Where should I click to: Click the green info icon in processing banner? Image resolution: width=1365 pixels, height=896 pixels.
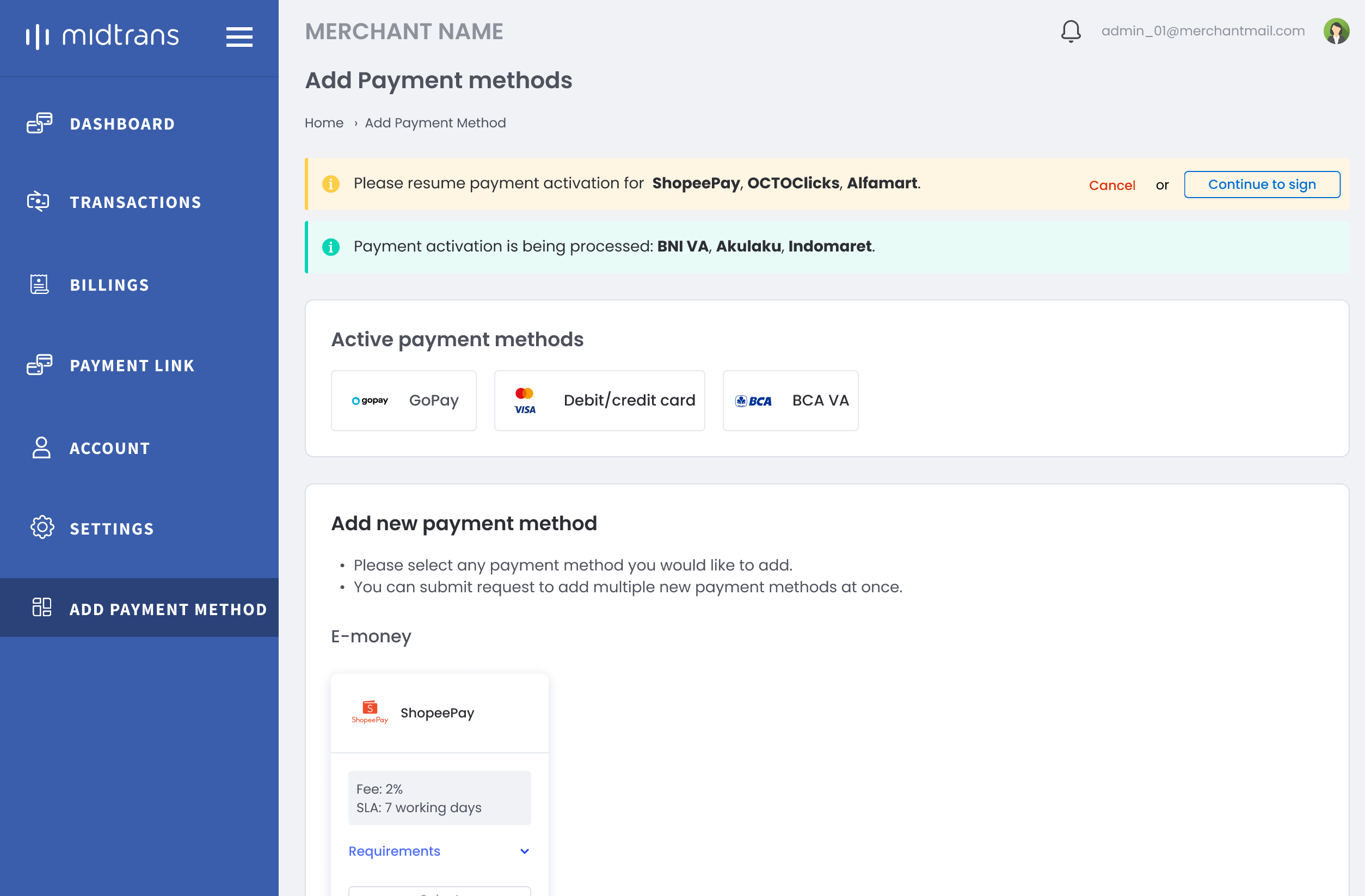331,247
